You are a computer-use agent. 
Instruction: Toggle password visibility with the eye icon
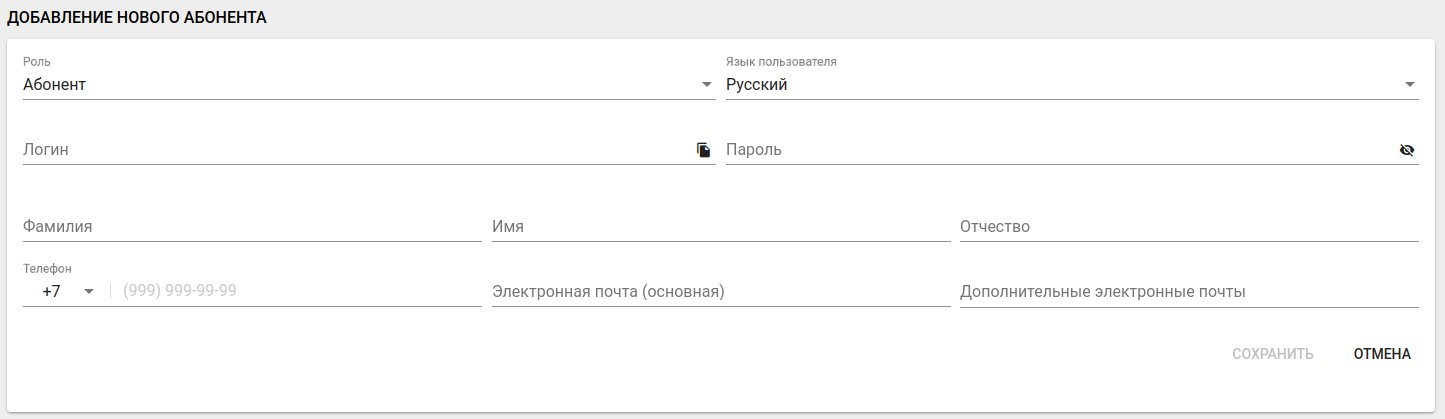pos(1407,150)
